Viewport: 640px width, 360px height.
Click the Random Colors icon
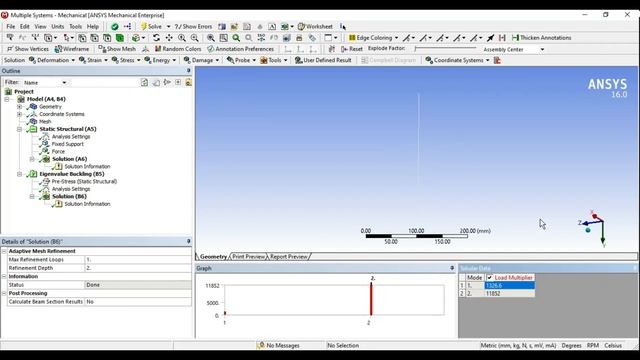158,49
